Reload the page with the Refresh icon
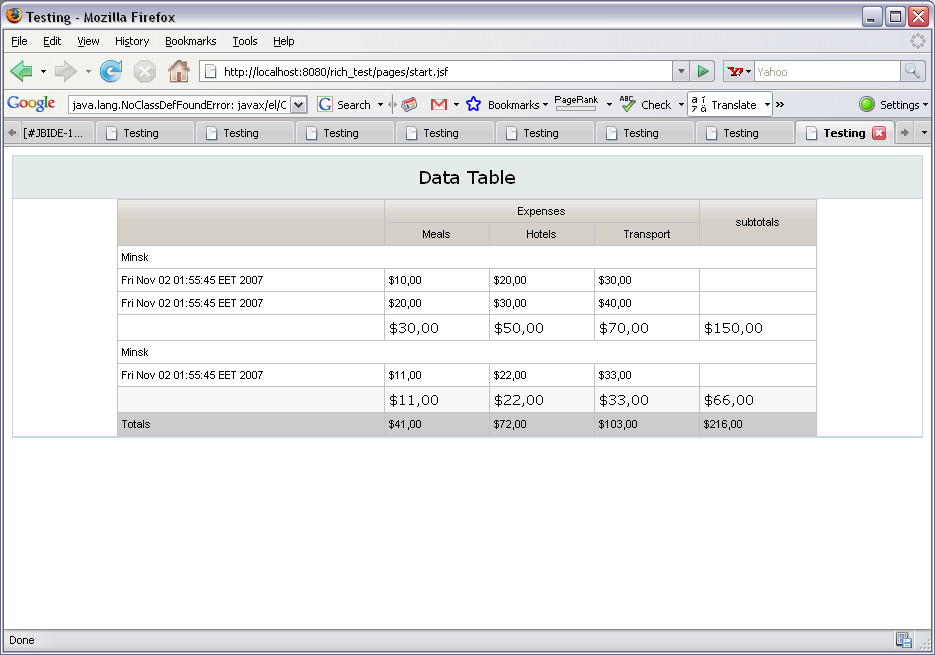 pos(111,72)
